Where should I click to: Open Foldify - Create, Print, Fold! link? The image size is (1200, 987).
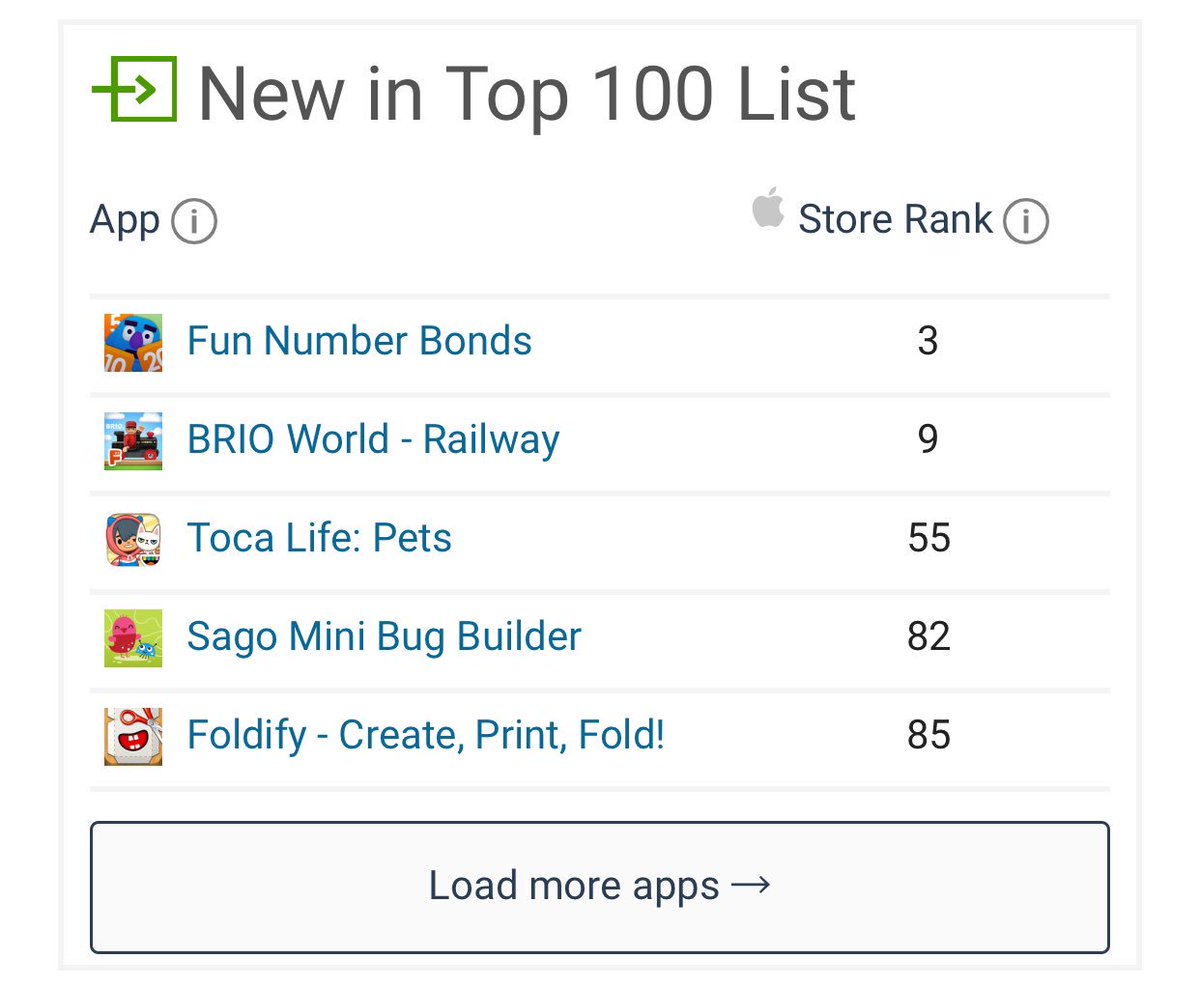[x=426, y=735]
